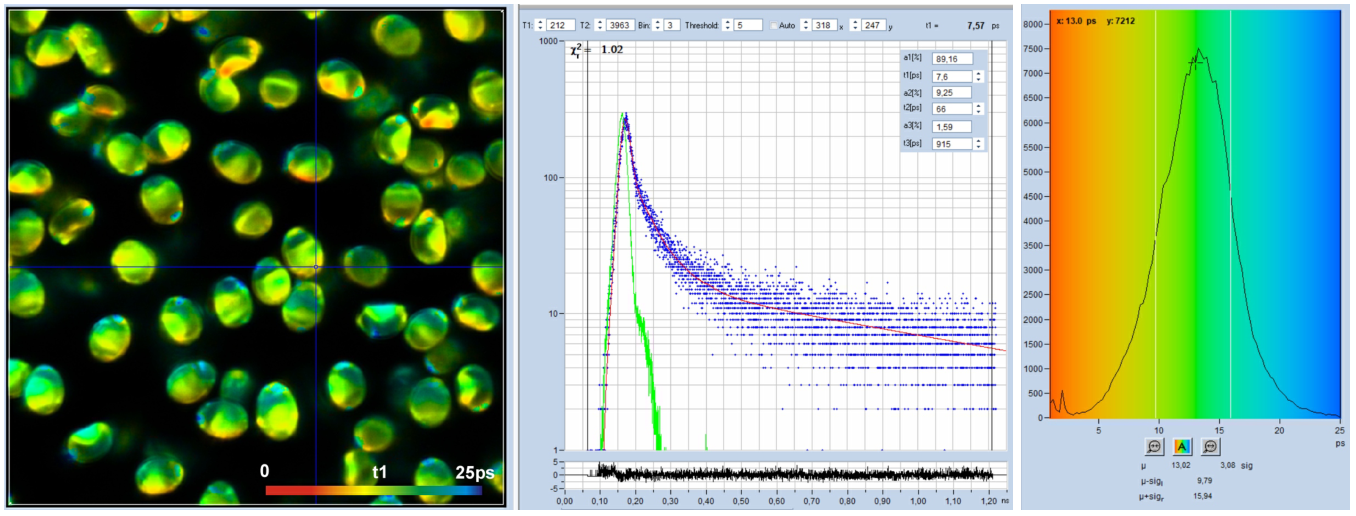
Task: Click the Bin spinner arrows
Action: pos(657,25)
